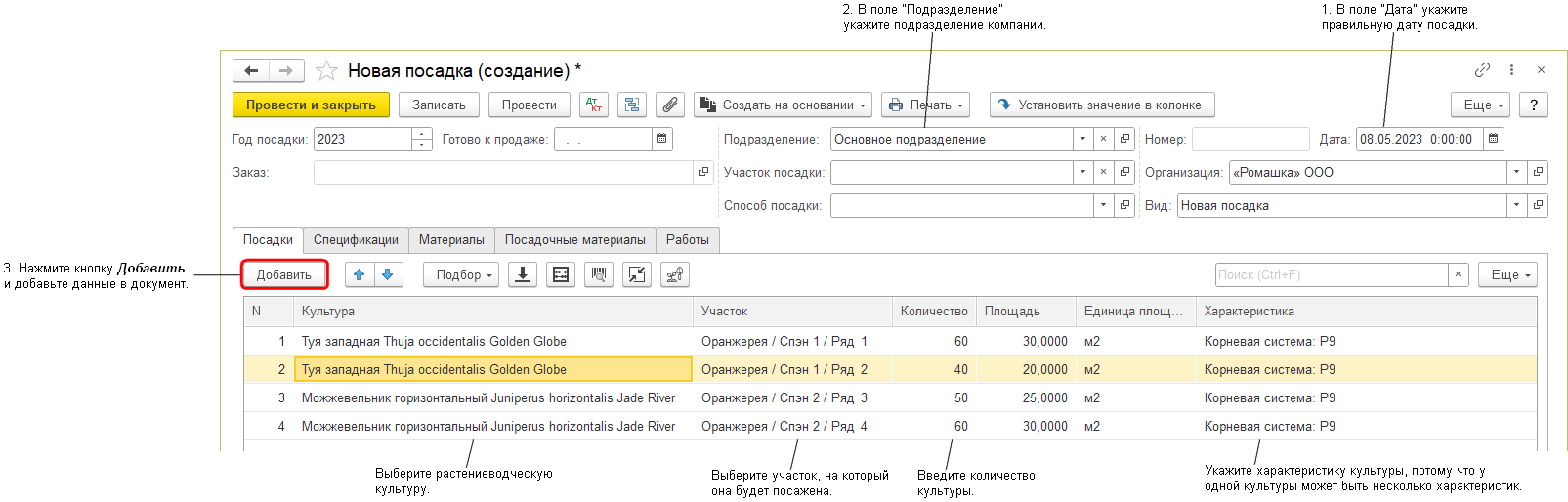Click the Поиск (Ctrl+F) search field
Viewport: 1568px width, 502px height.
1331,274
